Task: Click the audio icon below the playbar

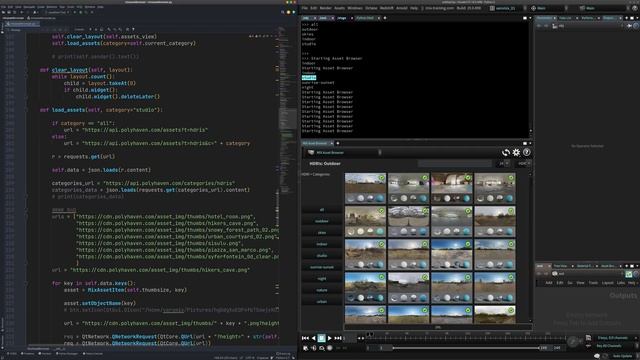Action: click(x=313, y=348)
